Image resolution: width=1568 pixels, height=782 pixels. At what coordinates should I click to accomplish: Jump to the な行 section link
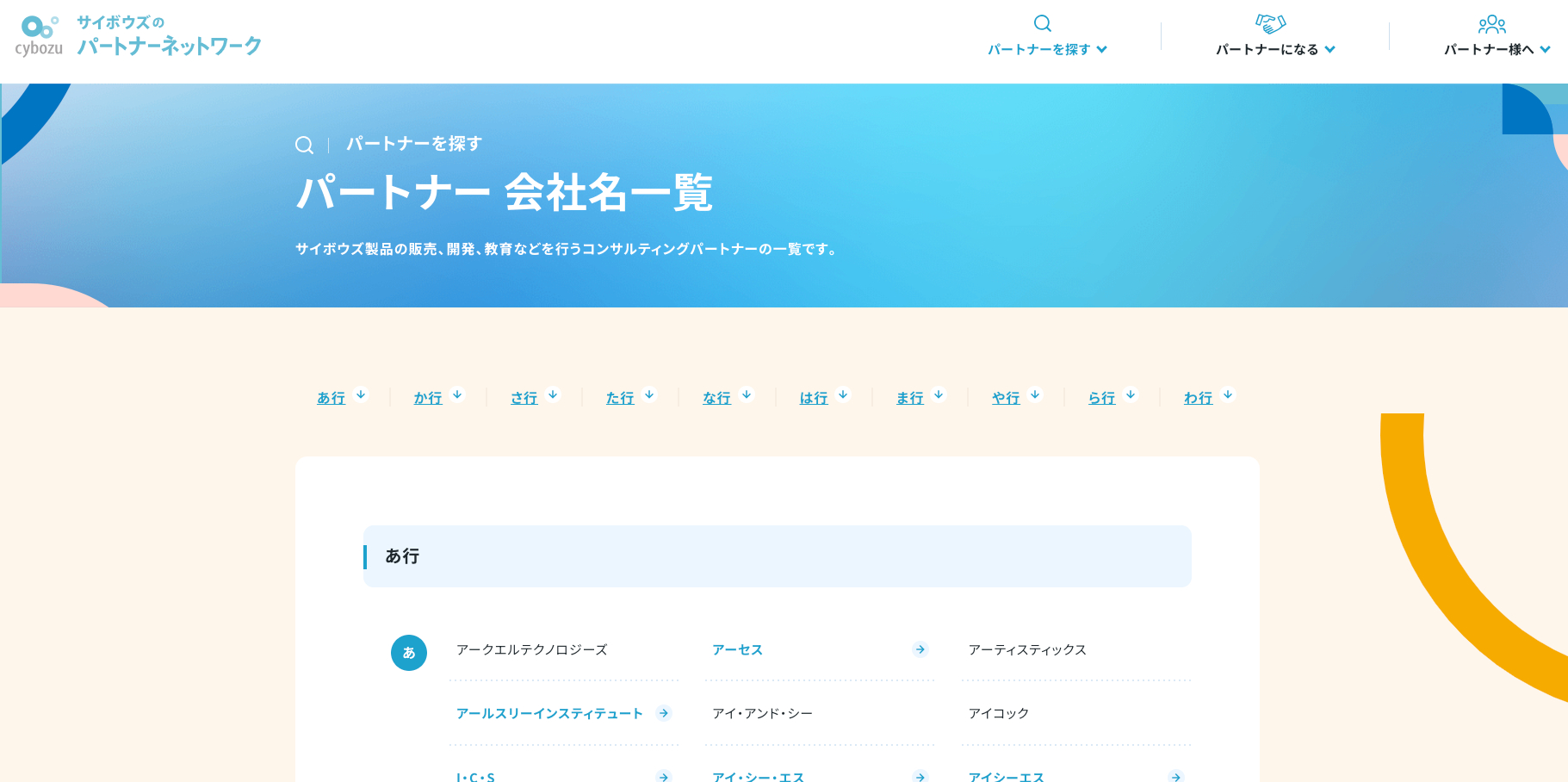click(x=716, y=398)
